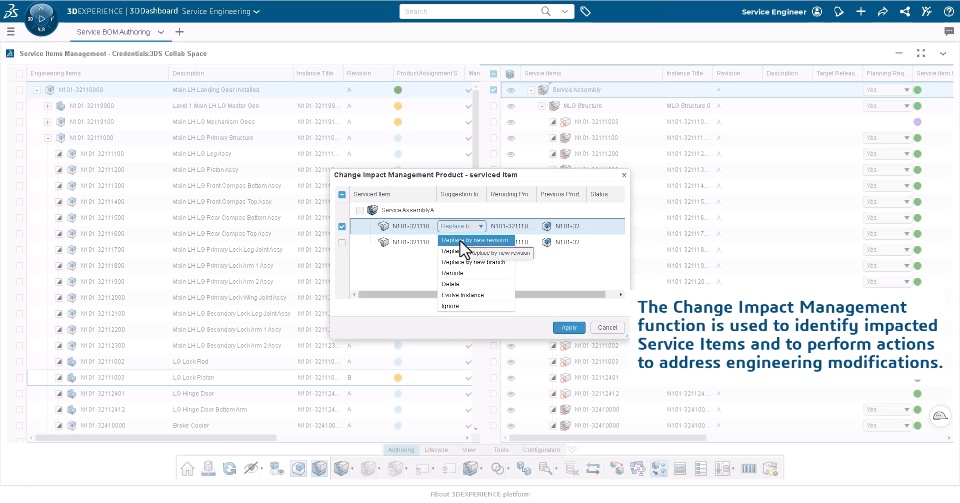Click the search magnifier icon

(x=546, y=11)
